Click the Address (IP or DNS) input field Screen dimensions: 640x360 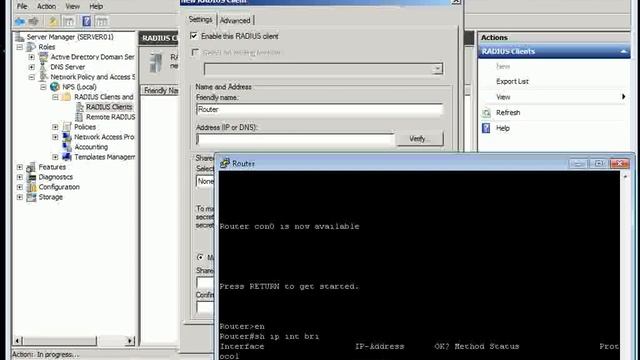click(296, 139)
